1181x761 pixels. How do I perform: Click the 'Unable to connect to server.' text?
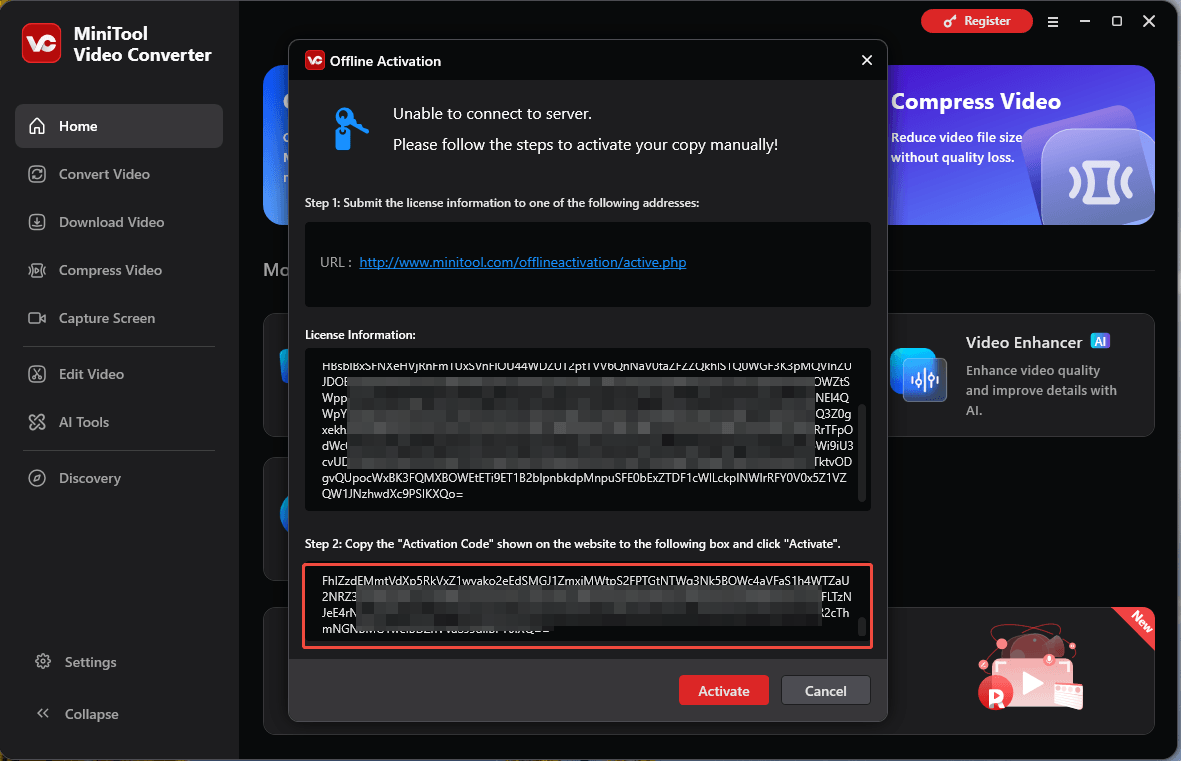point(493,114)
